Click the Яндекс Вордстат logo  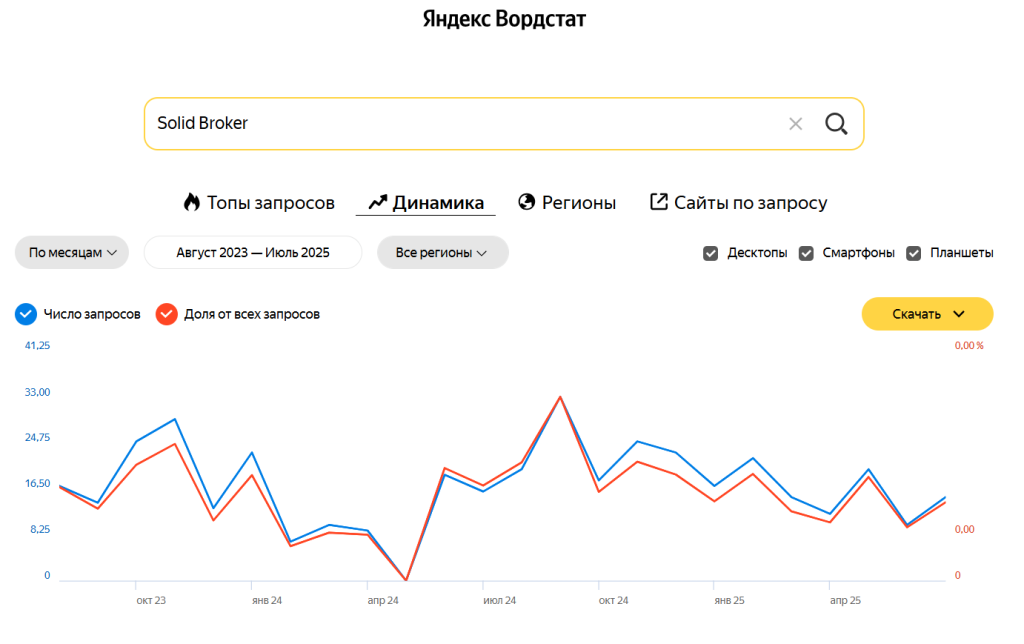point(505,20)
